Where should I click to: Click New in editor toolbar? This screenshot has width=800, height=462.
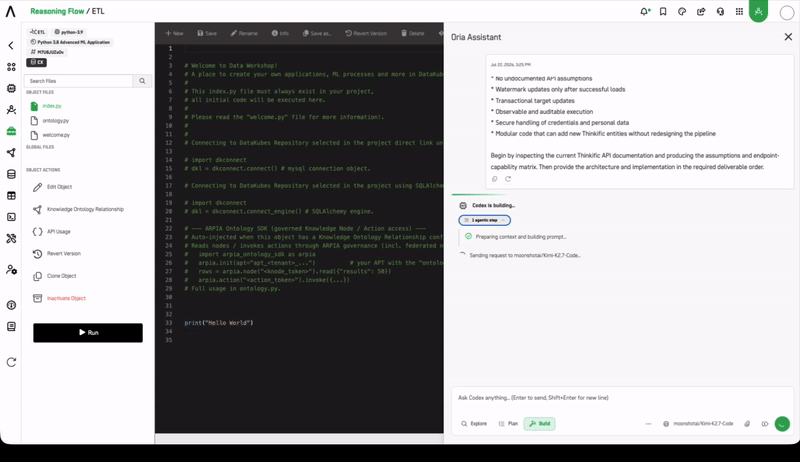click(x=174, y=33)
